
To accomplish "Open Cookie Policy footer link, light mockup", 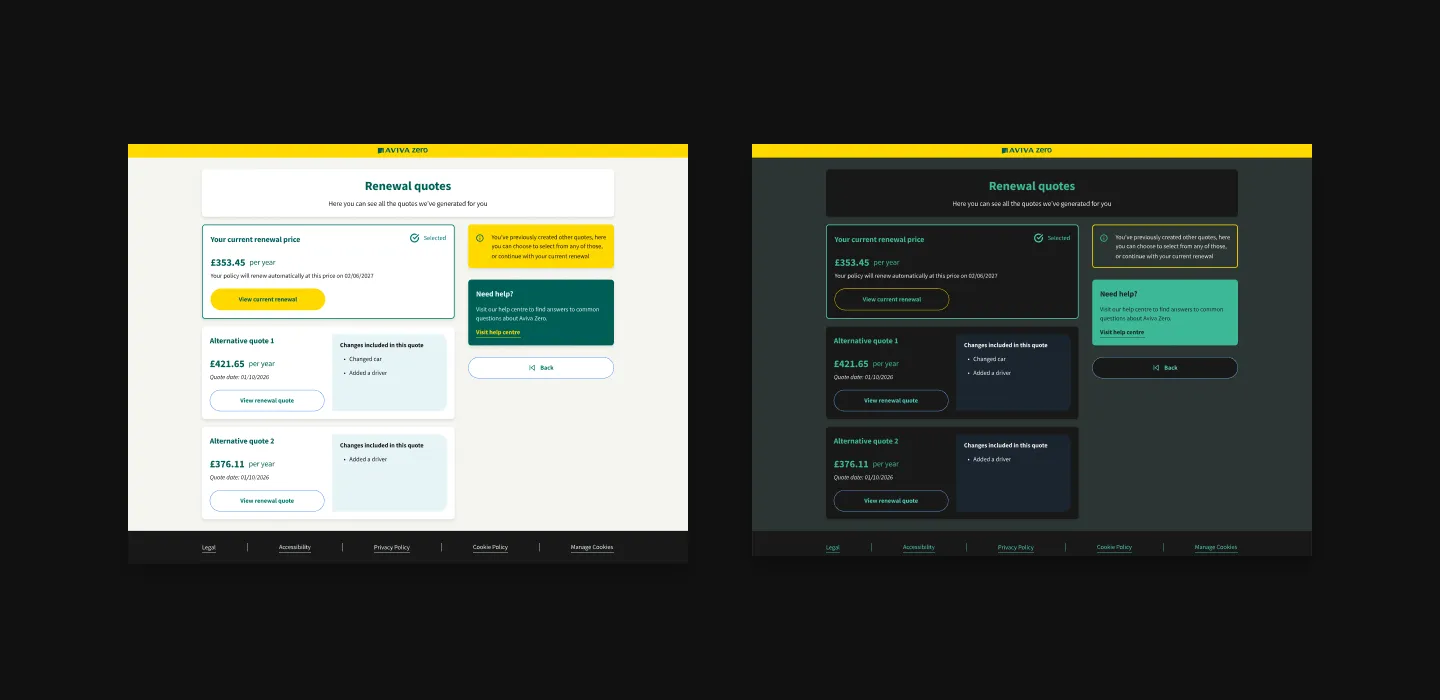I will (490, 548).
